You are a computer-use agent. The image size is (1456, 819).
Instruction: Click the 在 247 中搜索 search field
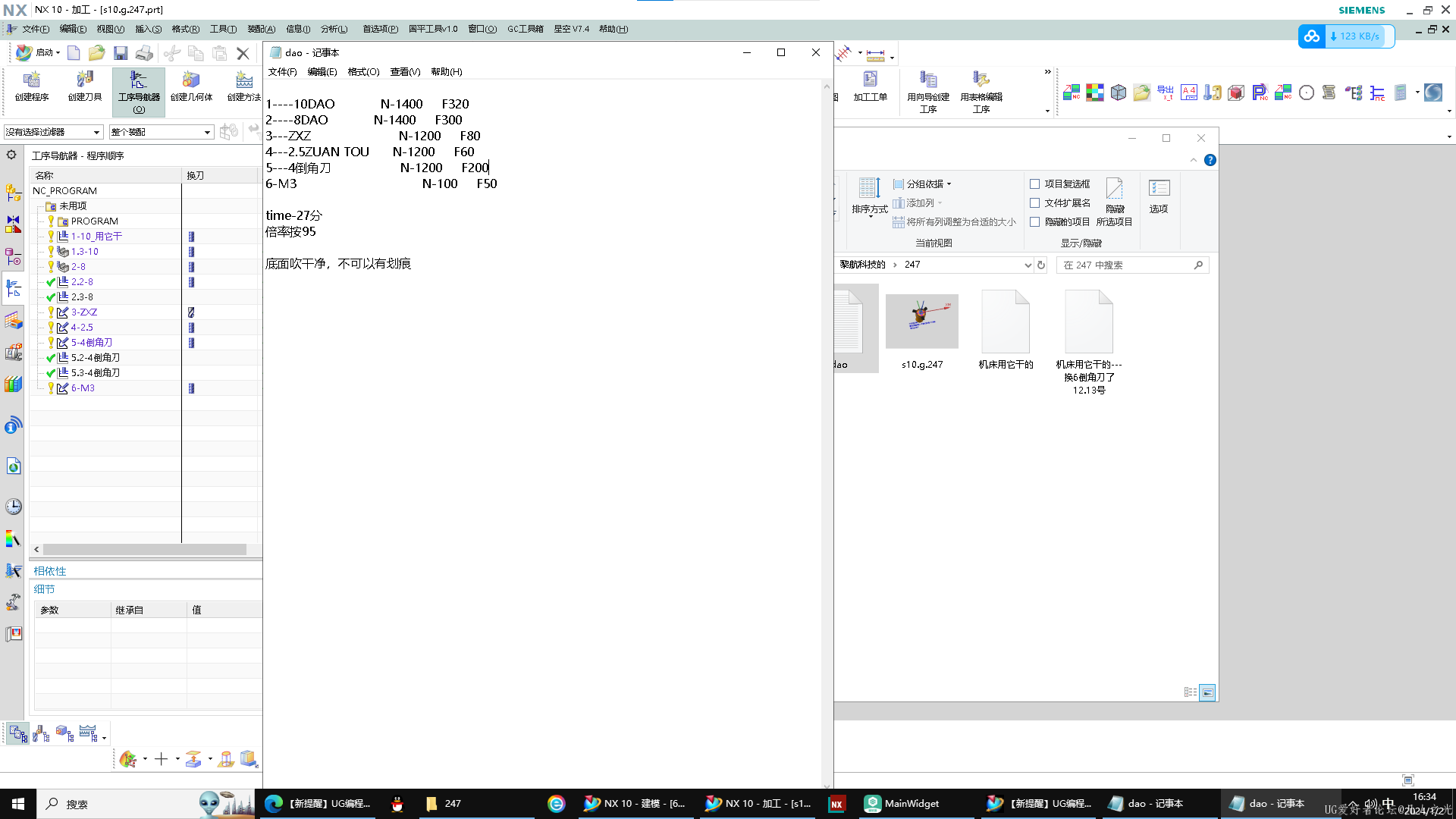(1132, 265)
